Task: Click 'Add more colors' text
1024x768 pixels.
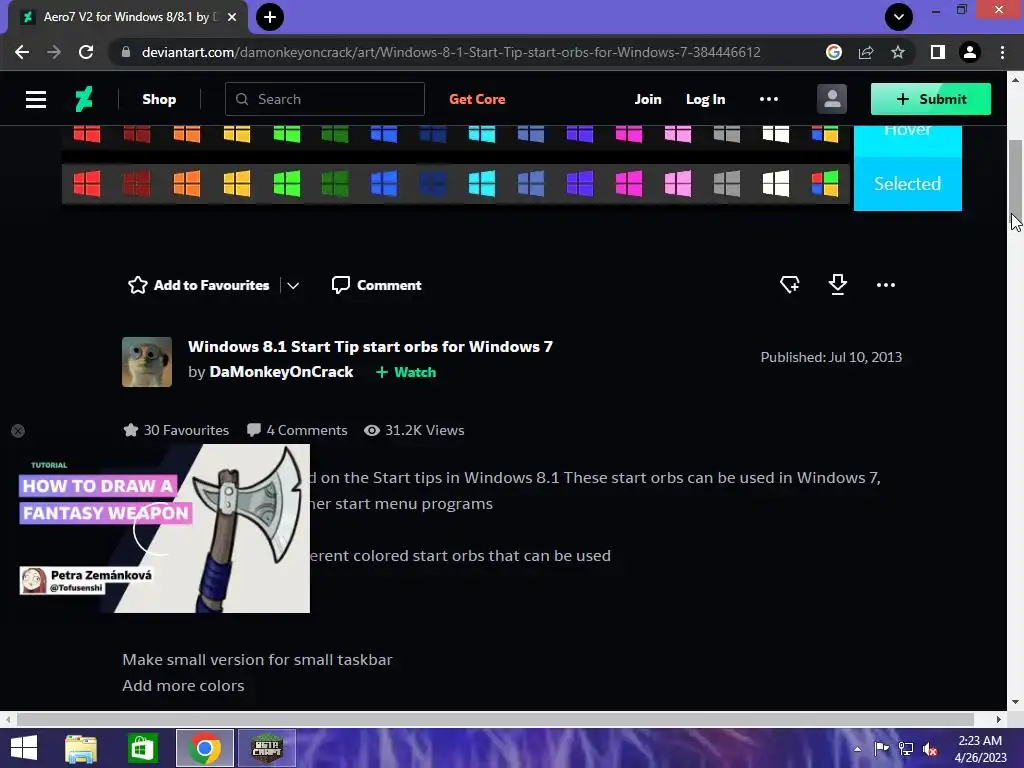Action: pos(183,686)
